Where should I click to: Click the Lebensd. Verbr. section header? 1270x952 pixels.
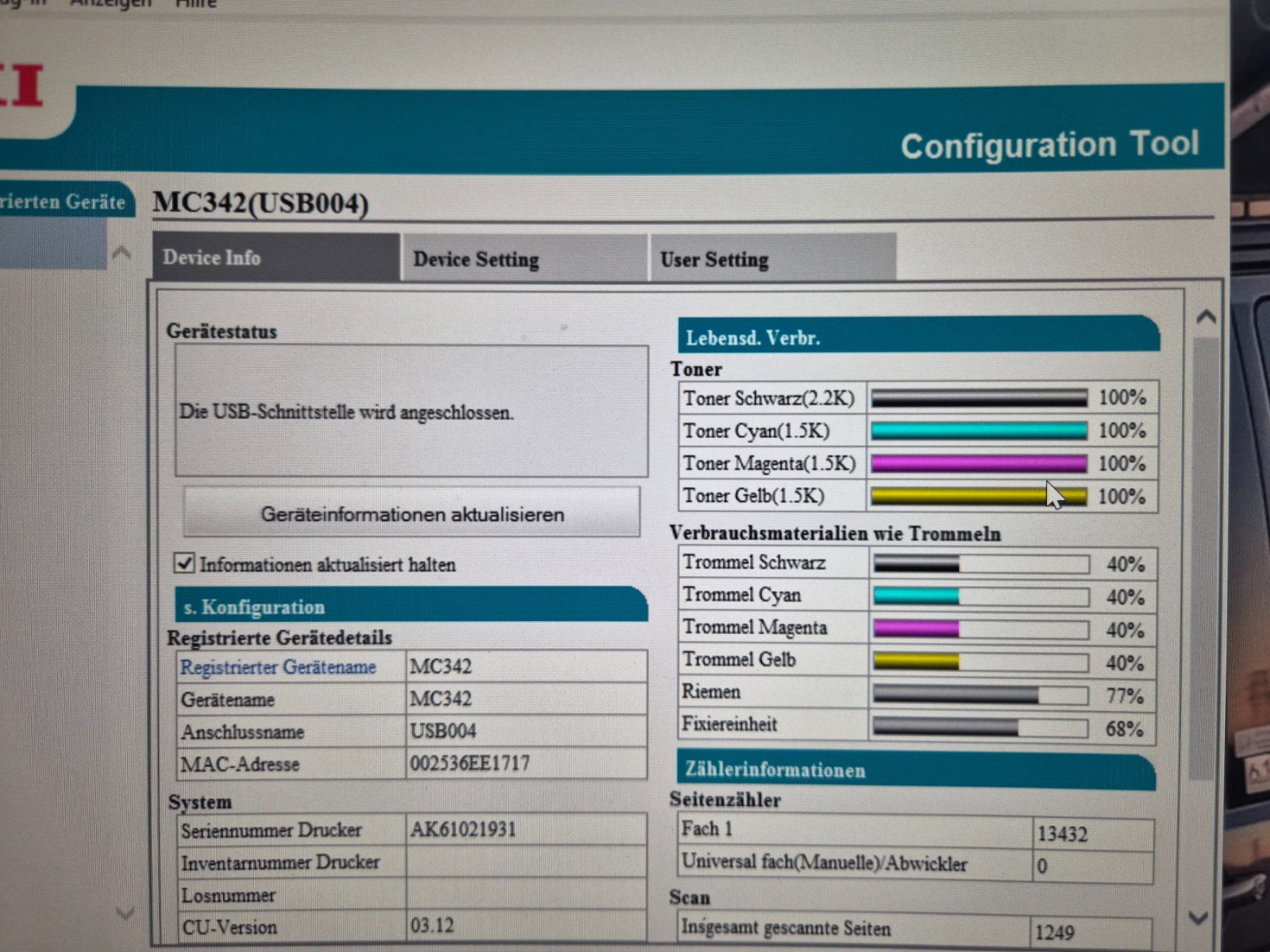(x=918, y=336)
